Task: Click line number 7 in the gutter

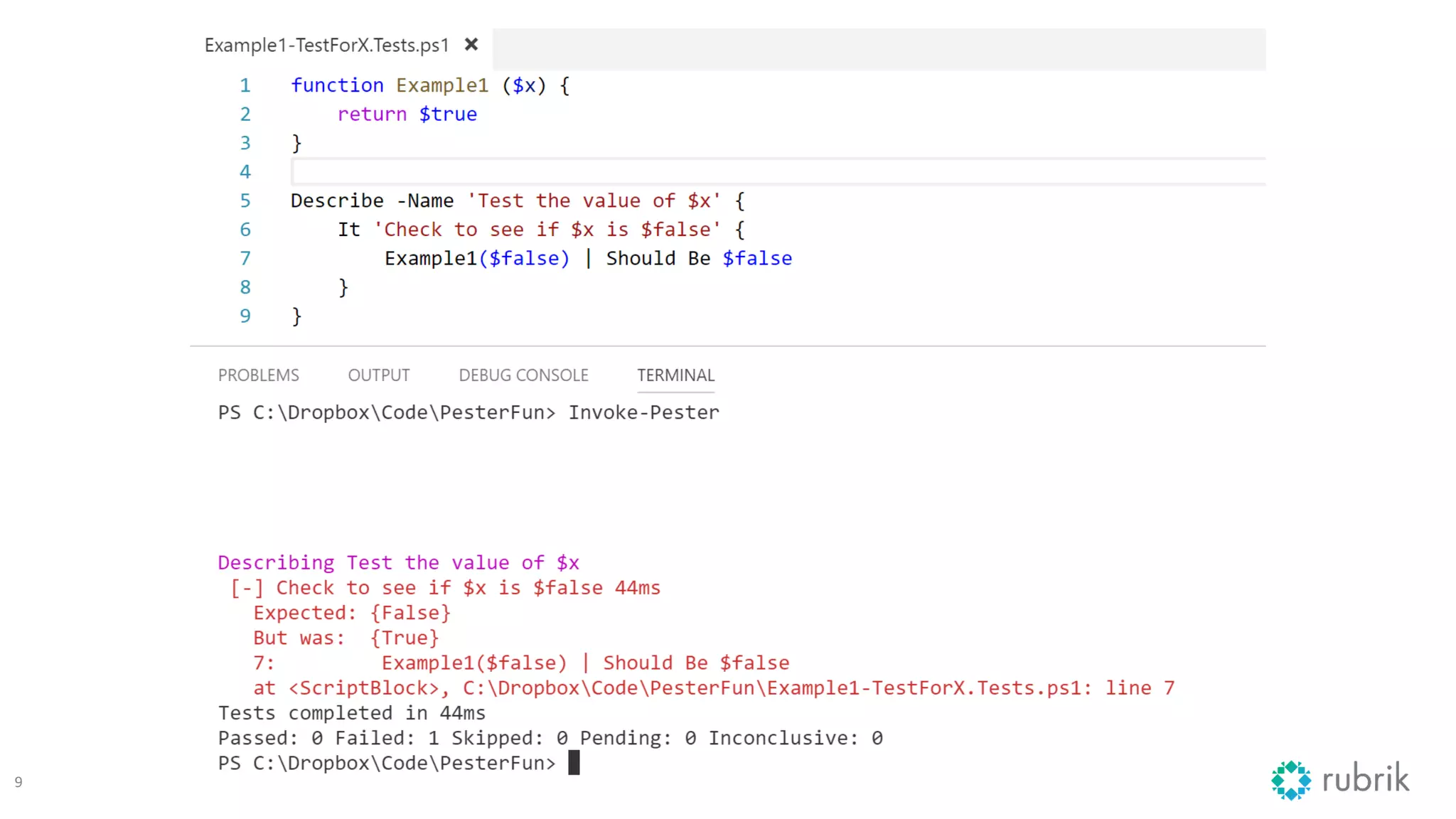Action: (x=245, y=259)
